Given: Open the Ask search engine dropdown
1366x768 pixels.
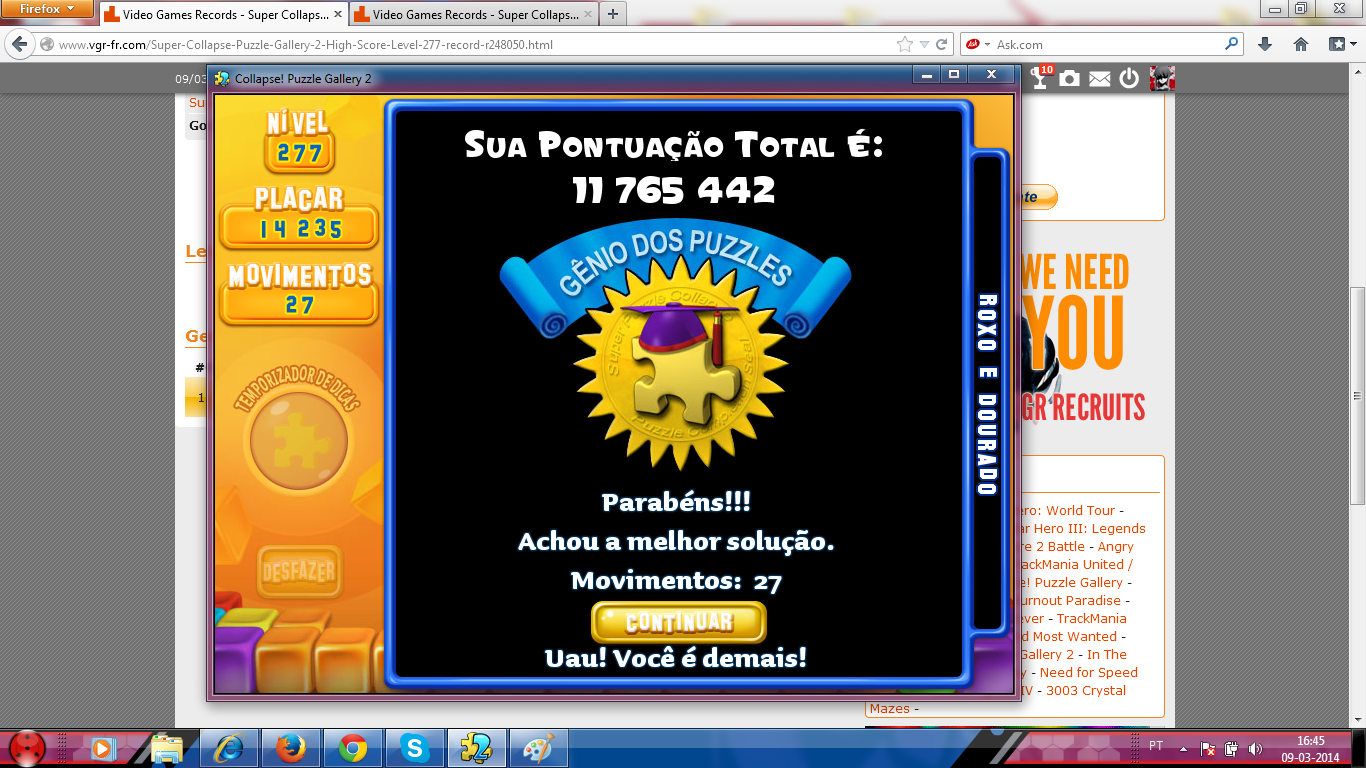Looking at the screenshot, I should pos(977,44).
